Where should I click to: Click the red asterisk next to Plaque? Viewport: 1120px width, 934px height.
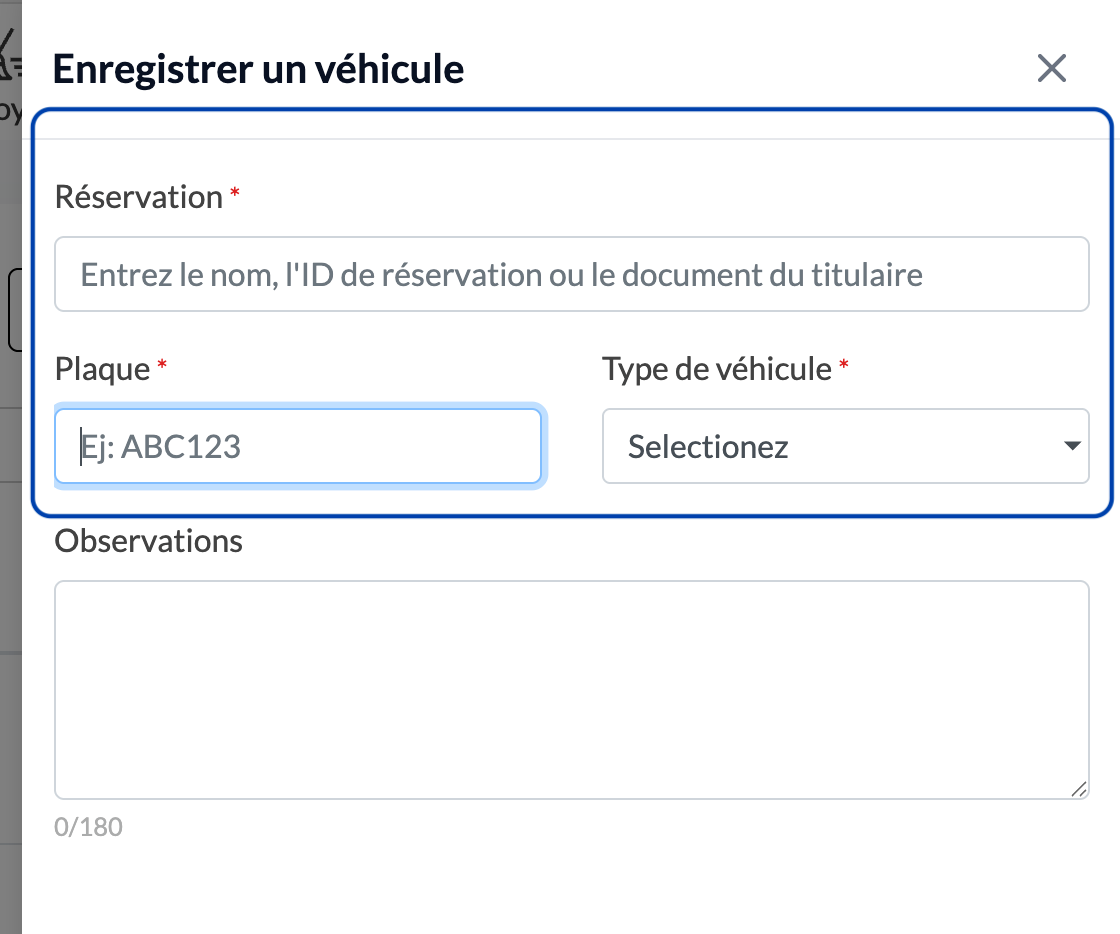[162, 365]
